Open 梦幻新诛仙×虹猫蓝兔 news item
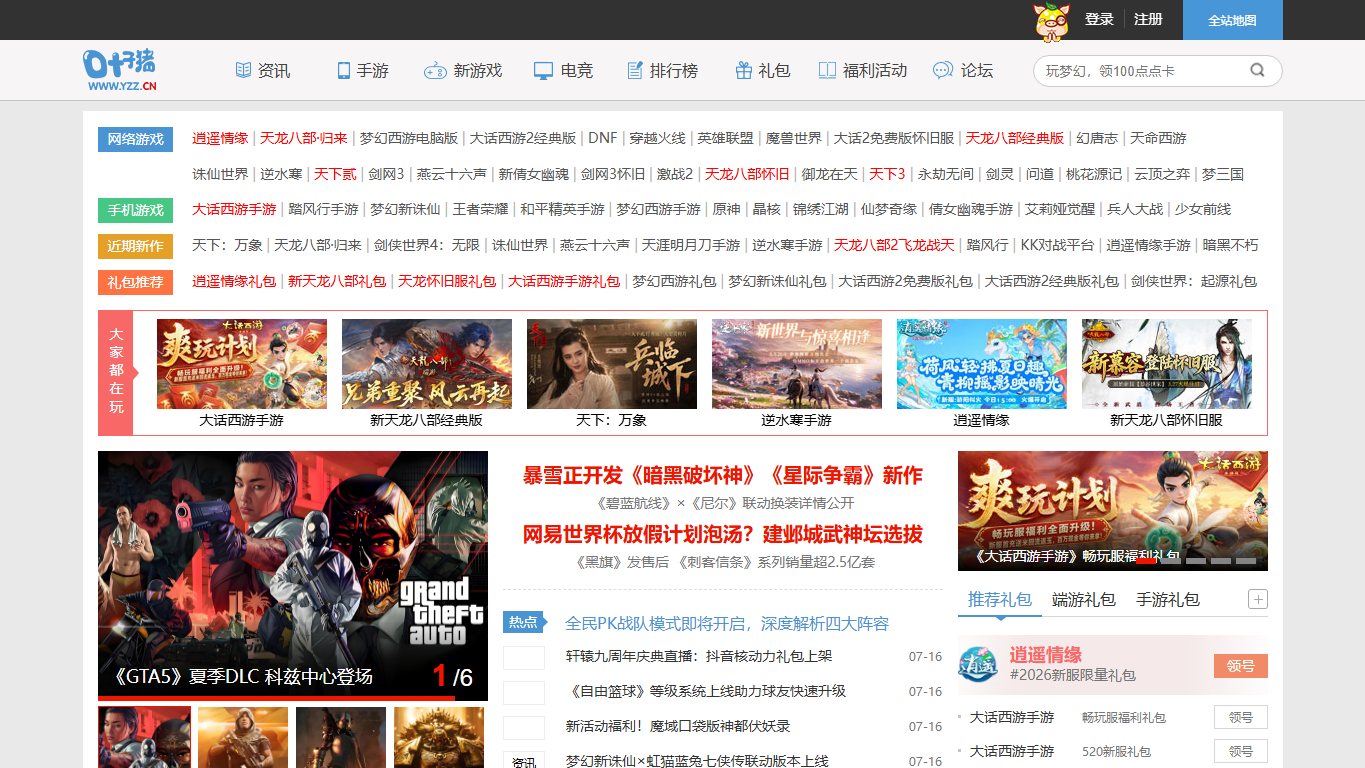This screenshot has width=1365, height=768. pos(697,760)
